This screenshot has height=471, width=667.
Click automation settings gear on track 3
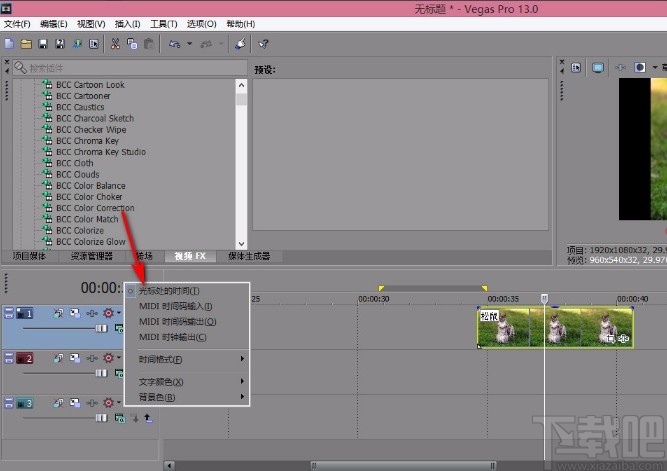point(108,403)
